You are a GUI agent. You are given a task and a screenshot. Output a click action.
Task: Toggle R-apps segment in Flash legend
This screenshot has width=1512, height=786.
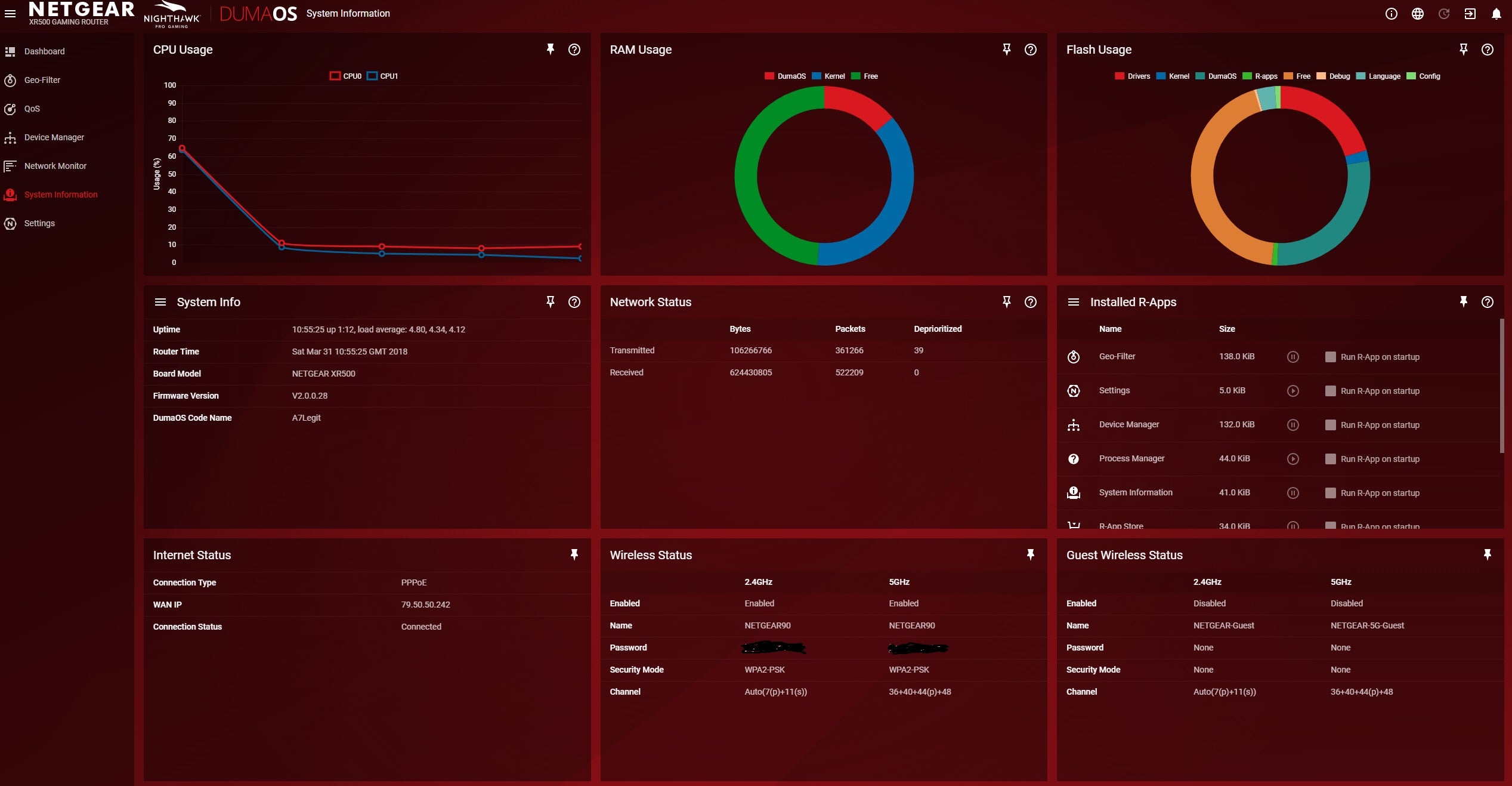coord(1260,76)
